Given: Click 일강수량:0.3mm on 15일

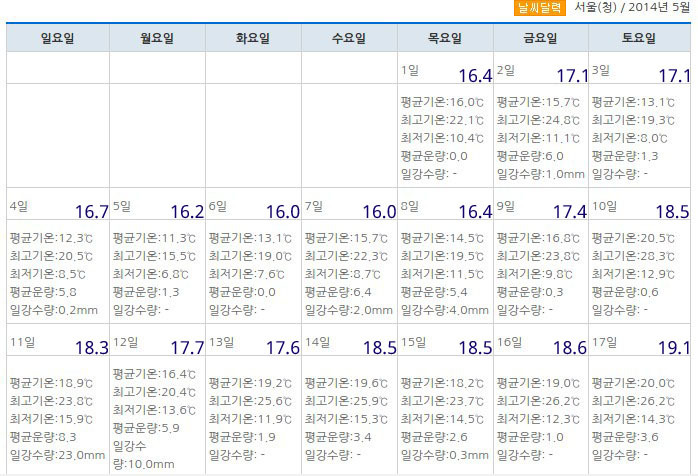Looking at the screenshot, I should pyautogui.click(x=445, y=455).
